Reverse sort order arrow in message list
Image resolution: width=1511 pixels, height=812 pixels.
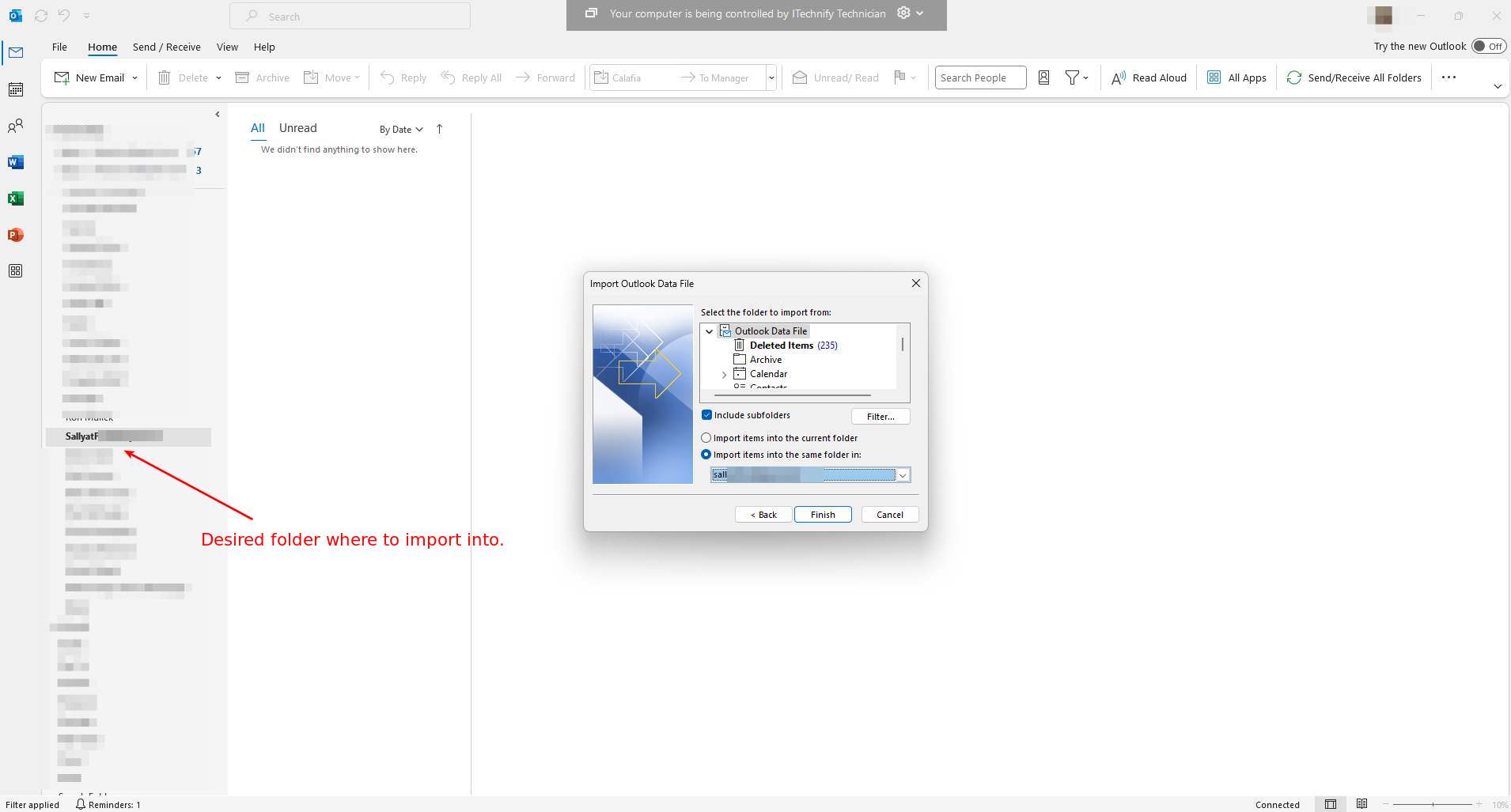point(440,129)
